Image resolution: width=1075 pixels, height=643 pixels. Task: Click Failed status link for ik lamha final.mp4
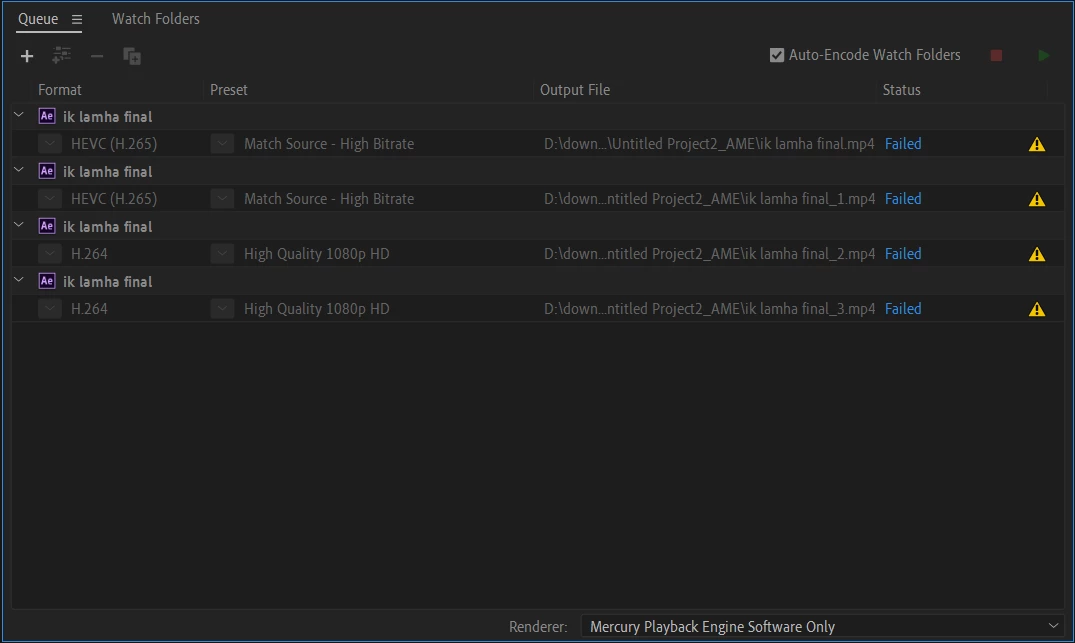click(903, 144)
